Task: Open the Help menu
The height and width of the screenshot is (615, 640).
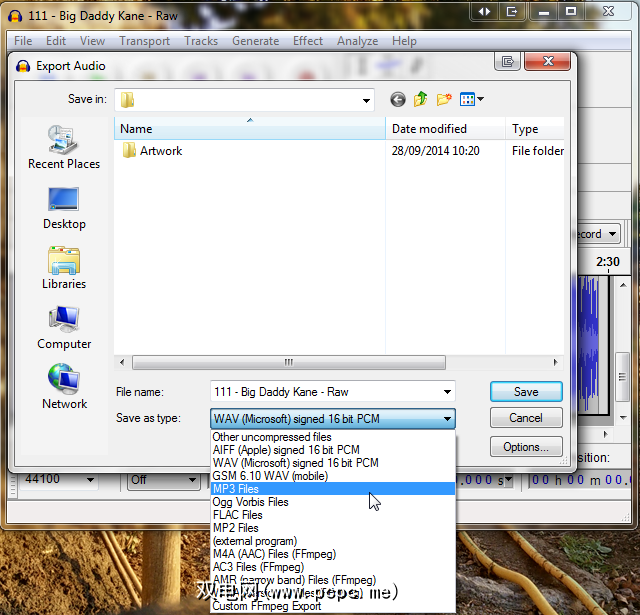Action: pos(404,41)
